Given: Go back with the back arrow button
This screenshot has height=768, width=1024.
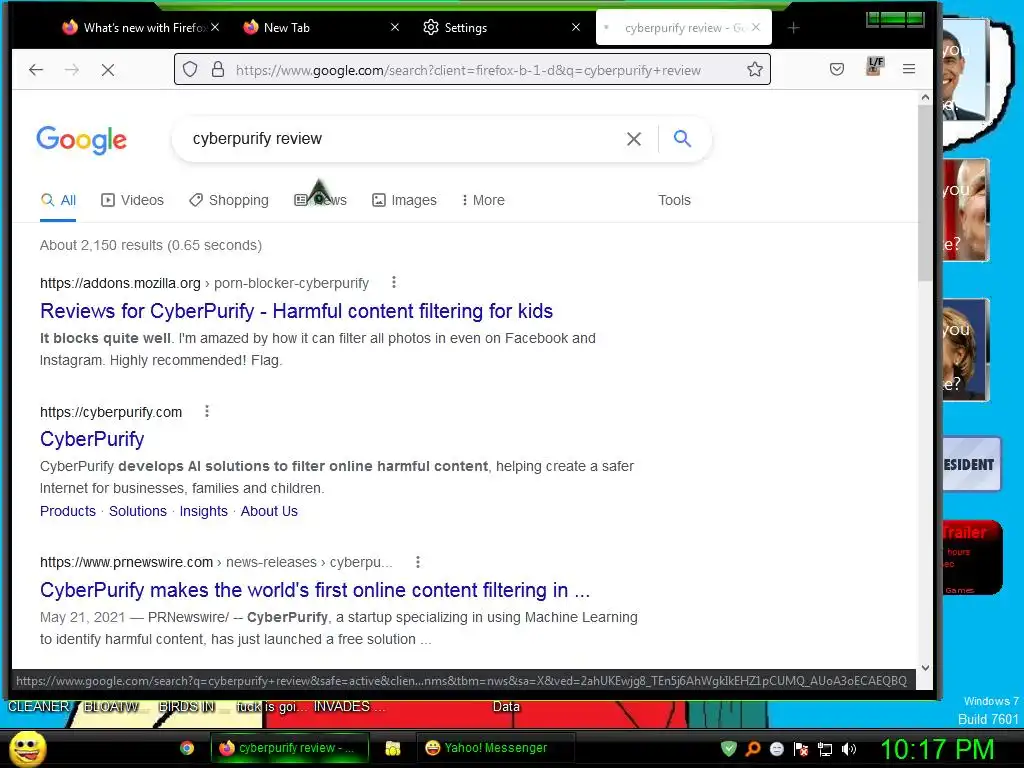Looking at the screenshot, I should click(36, 69).
